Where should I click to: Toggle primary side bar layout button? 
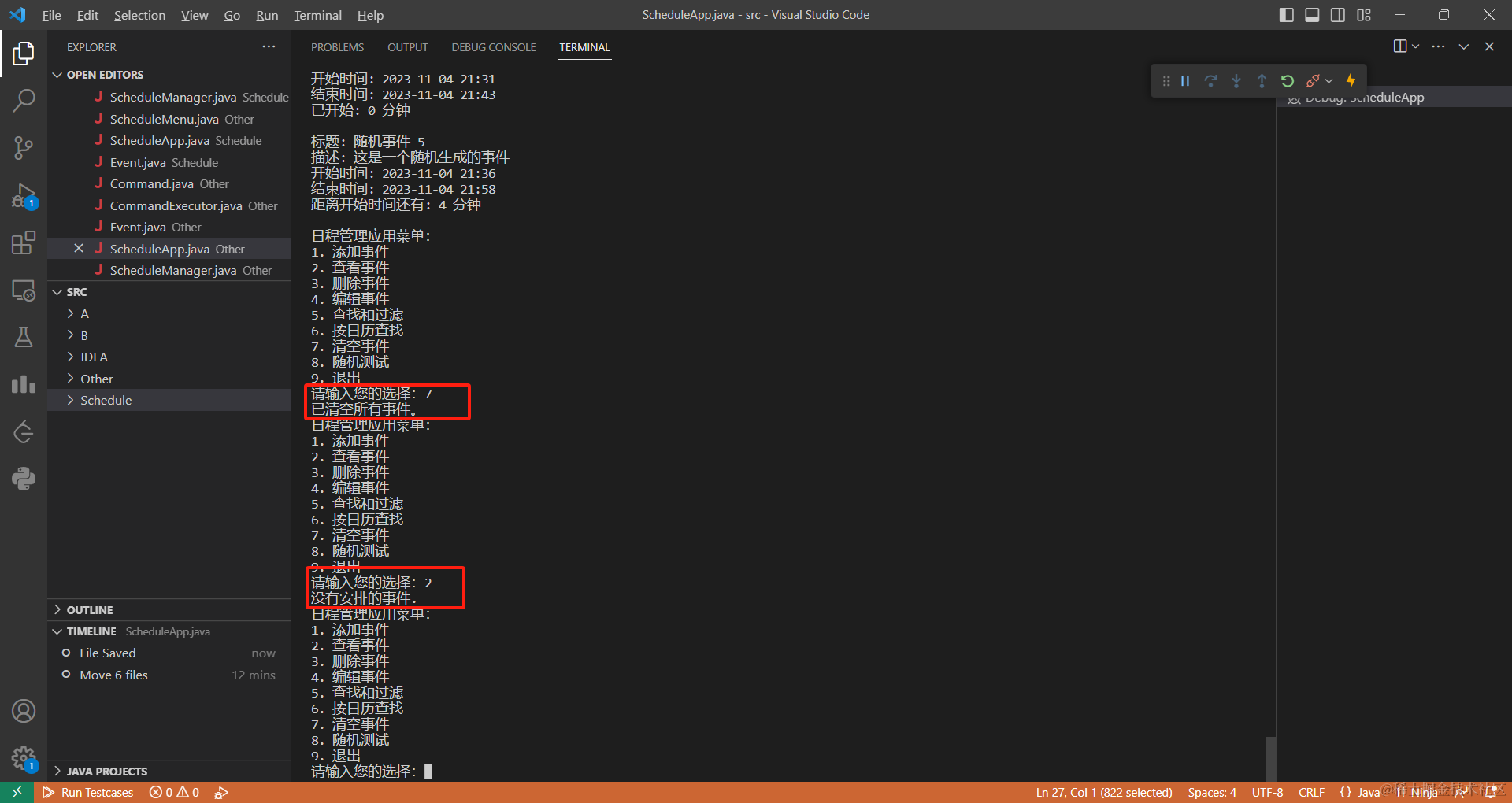tap(1287, 15)
